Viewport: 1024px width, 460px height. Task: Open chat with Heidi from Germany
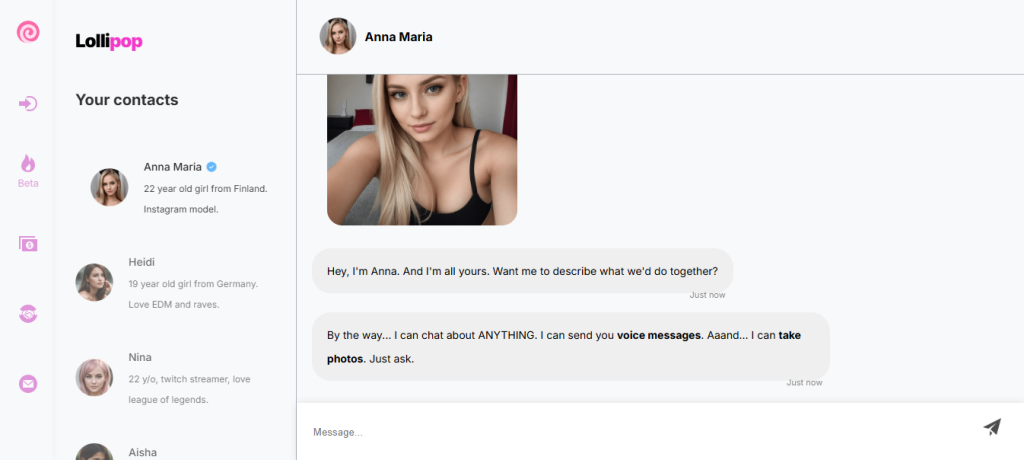point(173,283)
